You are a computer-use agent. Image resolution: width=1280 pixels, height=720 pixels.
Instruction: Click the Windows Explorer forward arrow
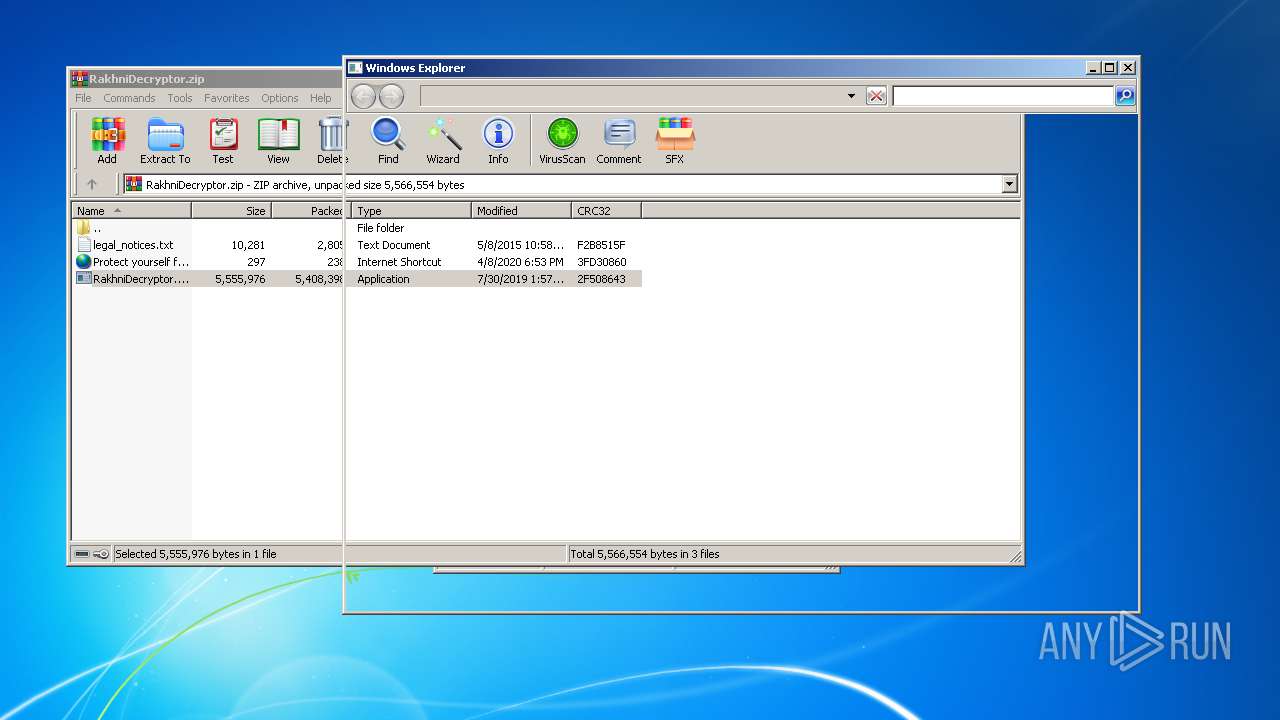tap(391, 96)
